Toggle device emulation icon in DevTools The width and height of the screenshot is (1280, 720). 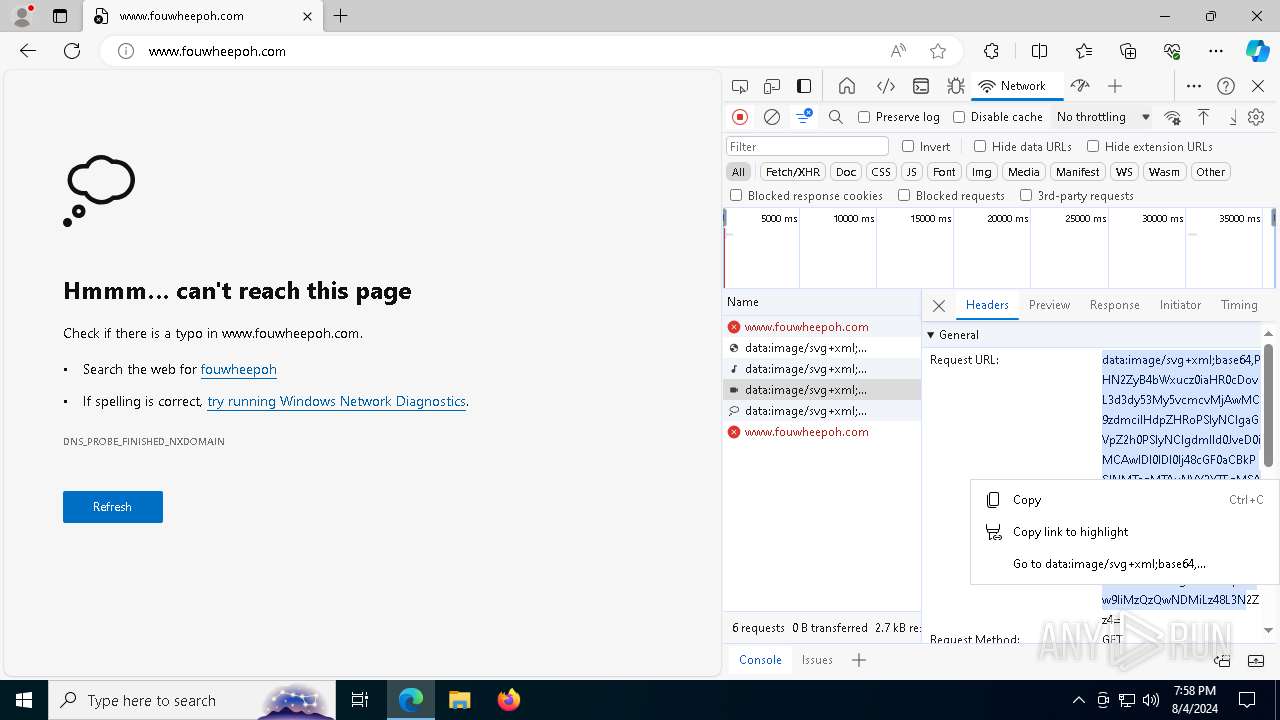[x=772, y=86]
